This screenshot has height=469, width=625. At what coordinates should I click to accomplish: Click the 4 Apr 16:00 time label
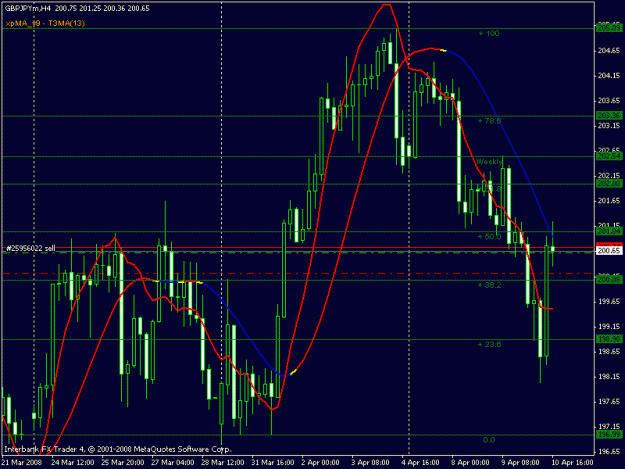pyautogui.click(x=420, y=463)
